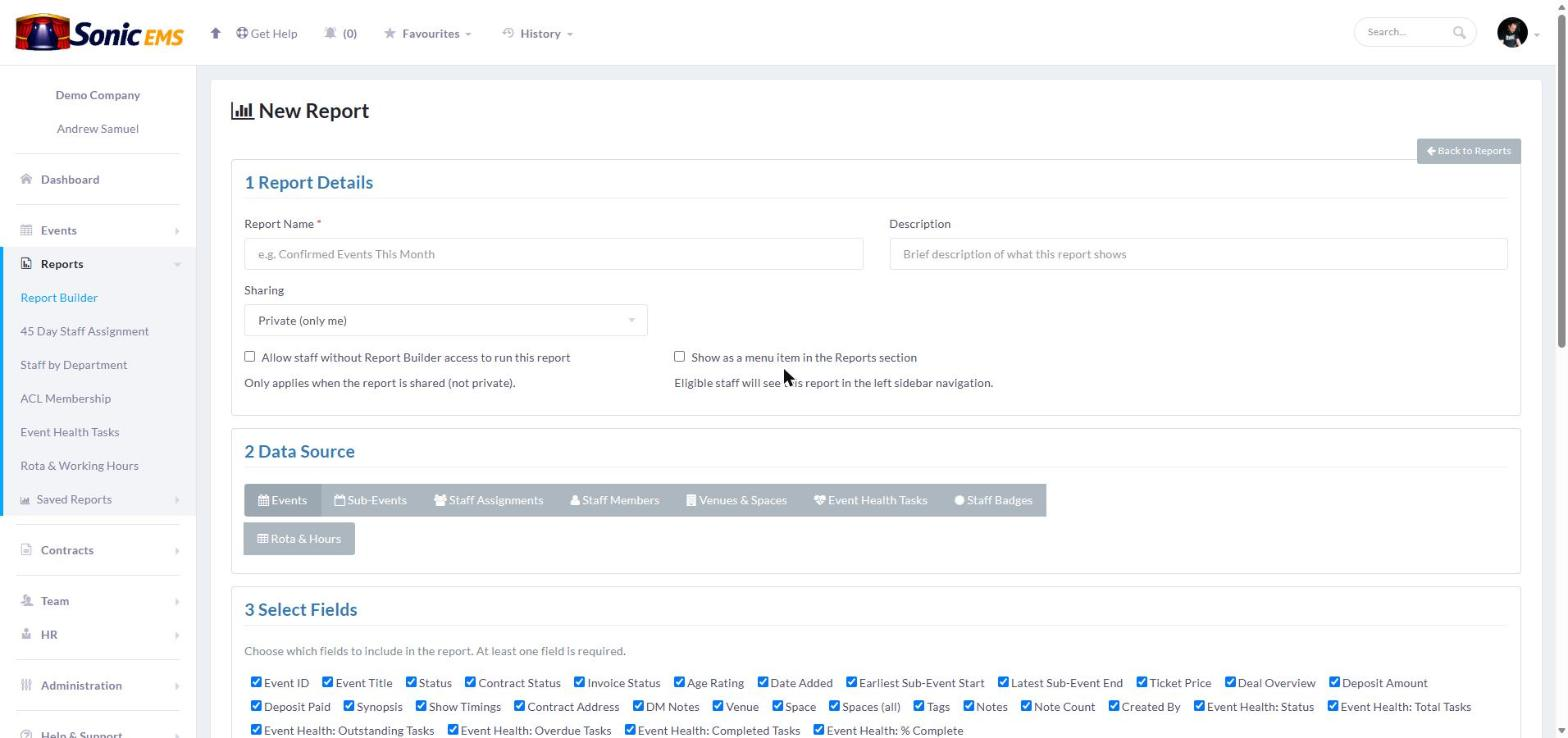Click the Saved Reports chart icon

25,500
